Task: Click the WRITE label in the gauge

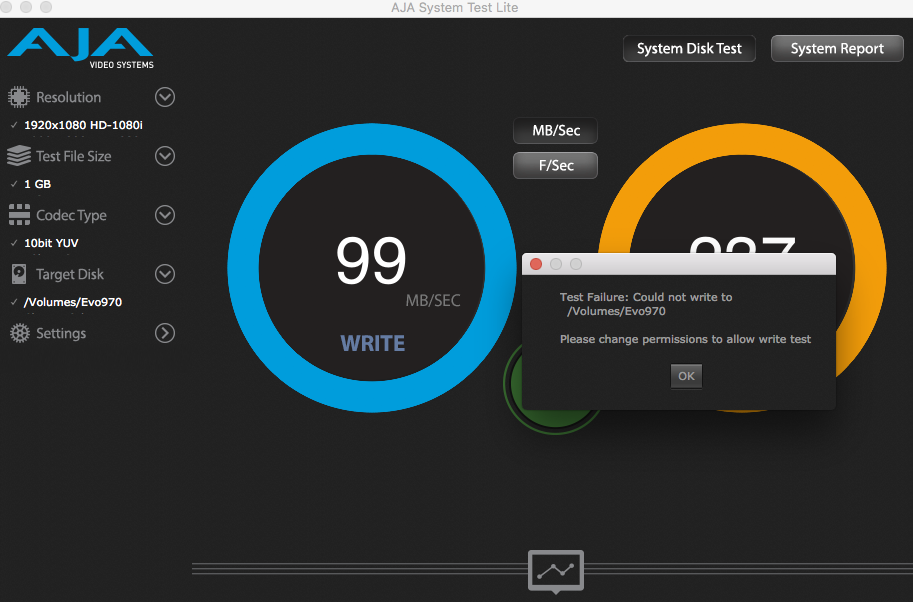Action: point(373,344)
